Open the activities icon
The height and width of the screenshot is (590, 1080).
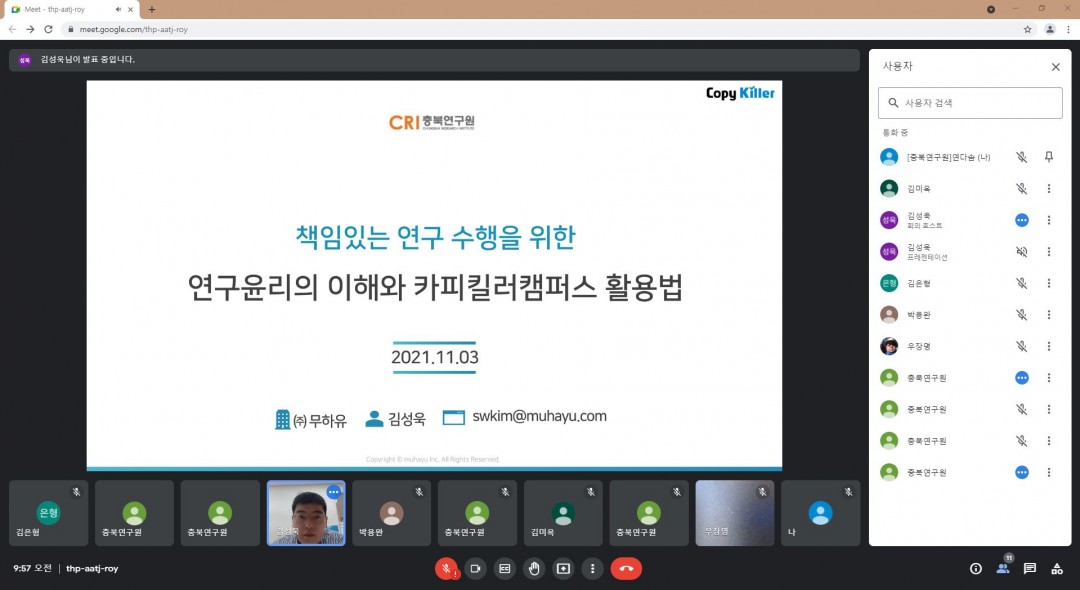coord(1057,568)
